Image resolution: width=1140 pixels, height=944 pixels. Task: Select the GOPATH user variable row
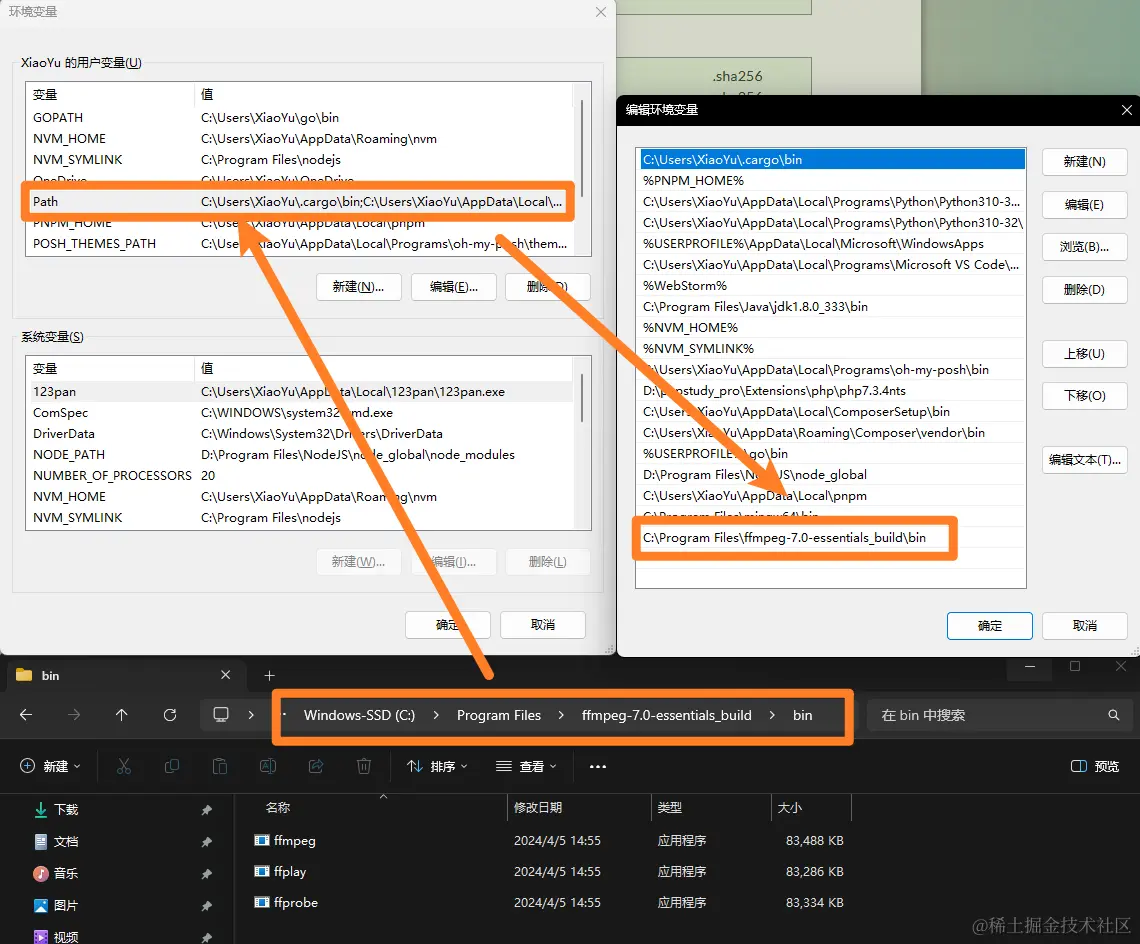[x=299, y=117]
